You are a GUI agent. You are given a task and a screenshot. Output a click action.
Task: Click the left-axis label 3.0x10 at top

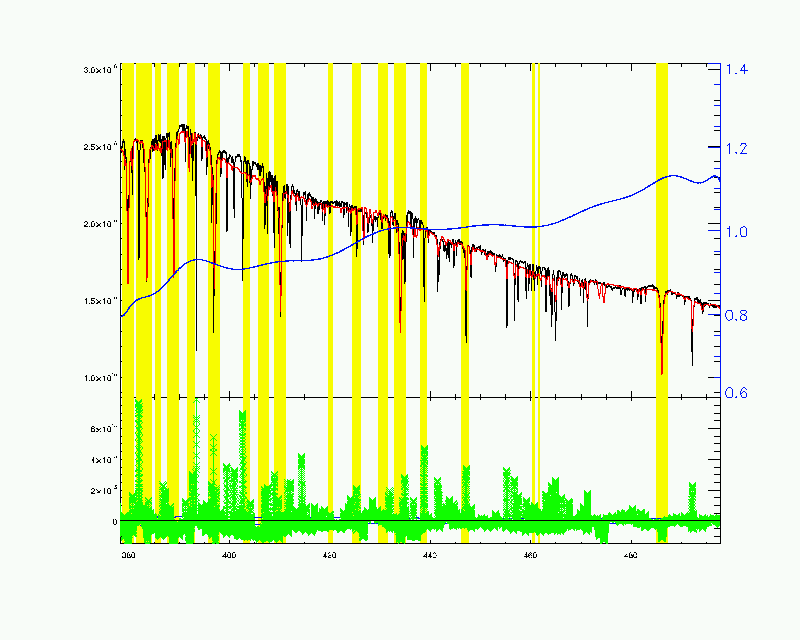pyautogui.click(x=101, y=69)
